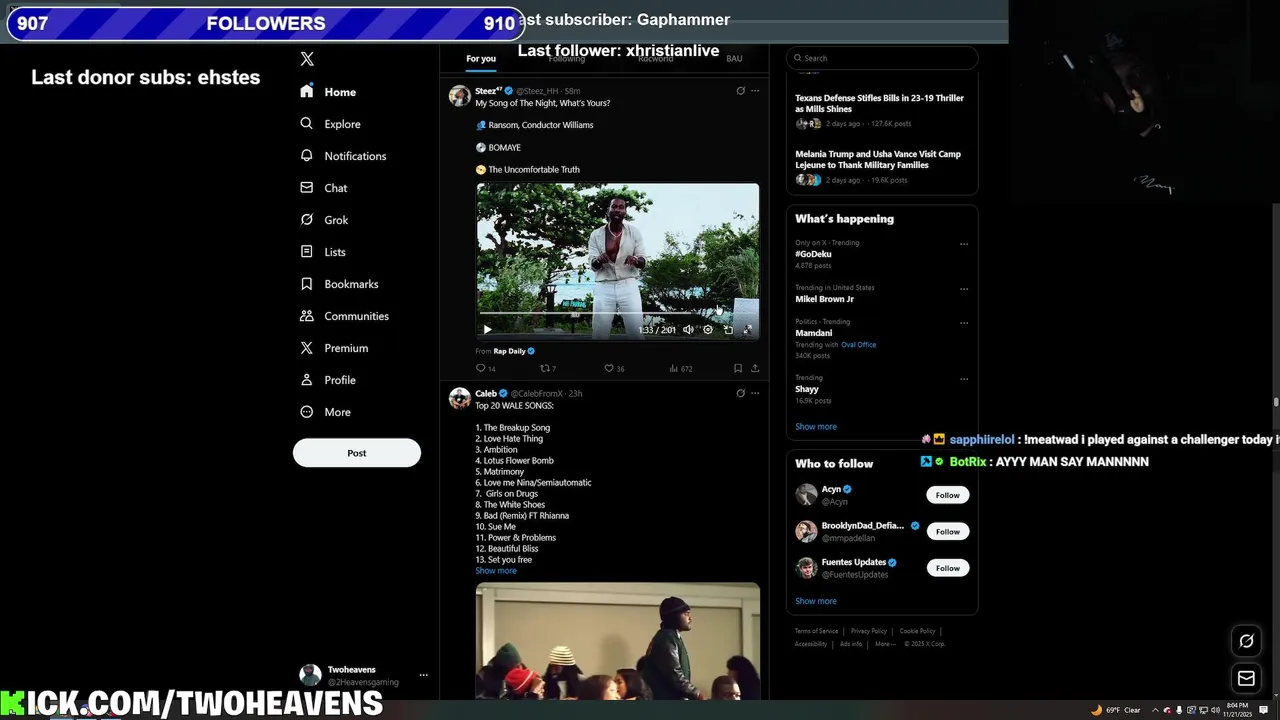Open the Mamdani trend
This screenshot has width=1280, height=720.
tap(813, 333)
